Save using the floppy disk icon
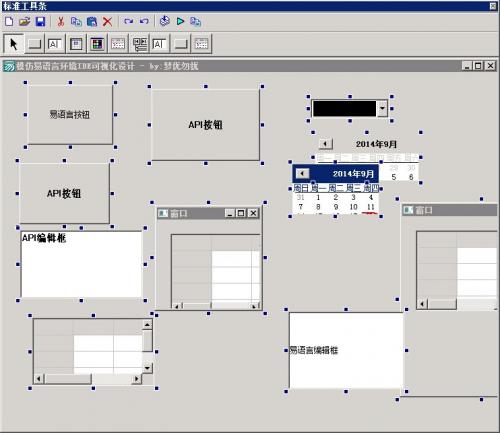Image resolution: width=500 pixels, height=433 pixels. pyautogui.click(x=40, y=22)
